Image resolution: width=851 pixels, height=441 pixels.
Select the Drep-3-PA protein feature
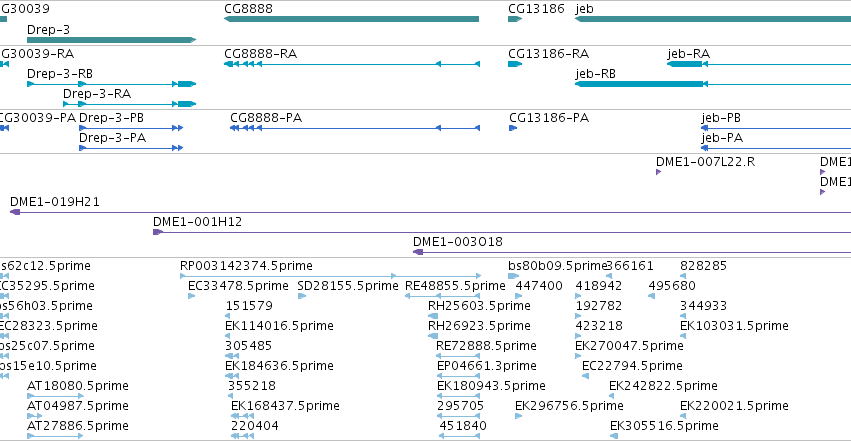[131, 148]
